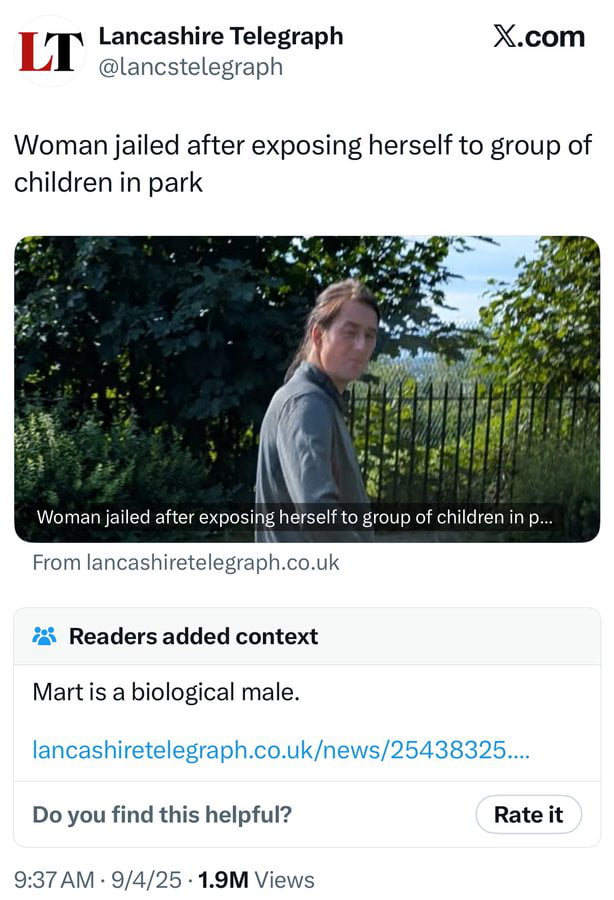Follow the From lancashiretelegraph.co.uk source link
Screen dimensions: 614x900
click(x=186, y=563)
